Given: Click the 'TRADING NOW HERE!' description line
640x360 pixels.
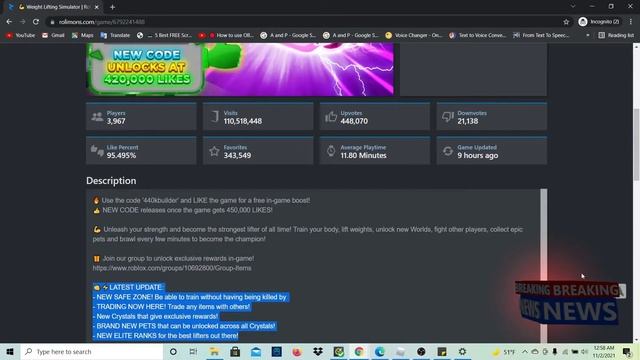Looking at the screenshot, I should click(x=172, y=307).
